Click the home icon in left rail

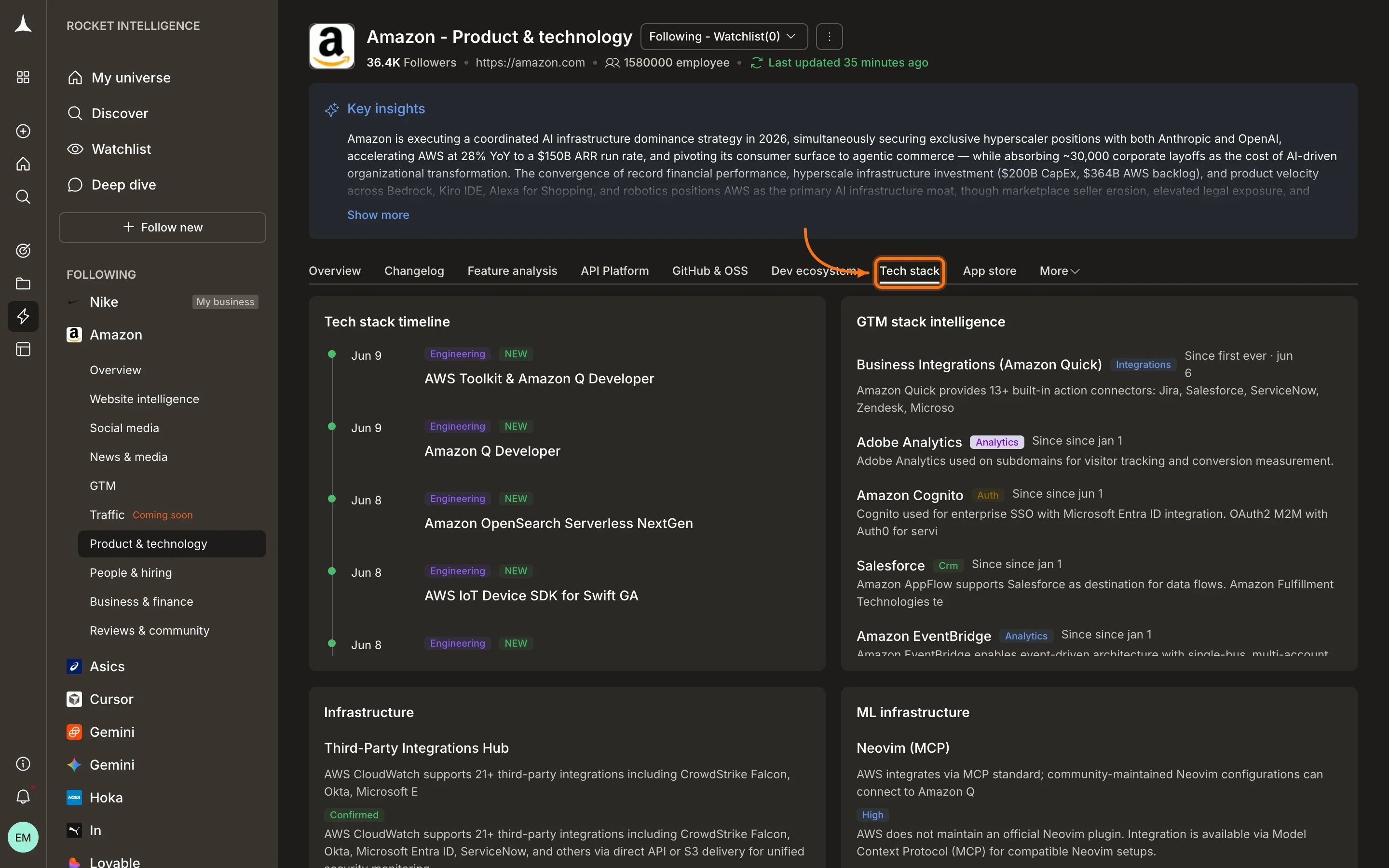tap(23, 164)
